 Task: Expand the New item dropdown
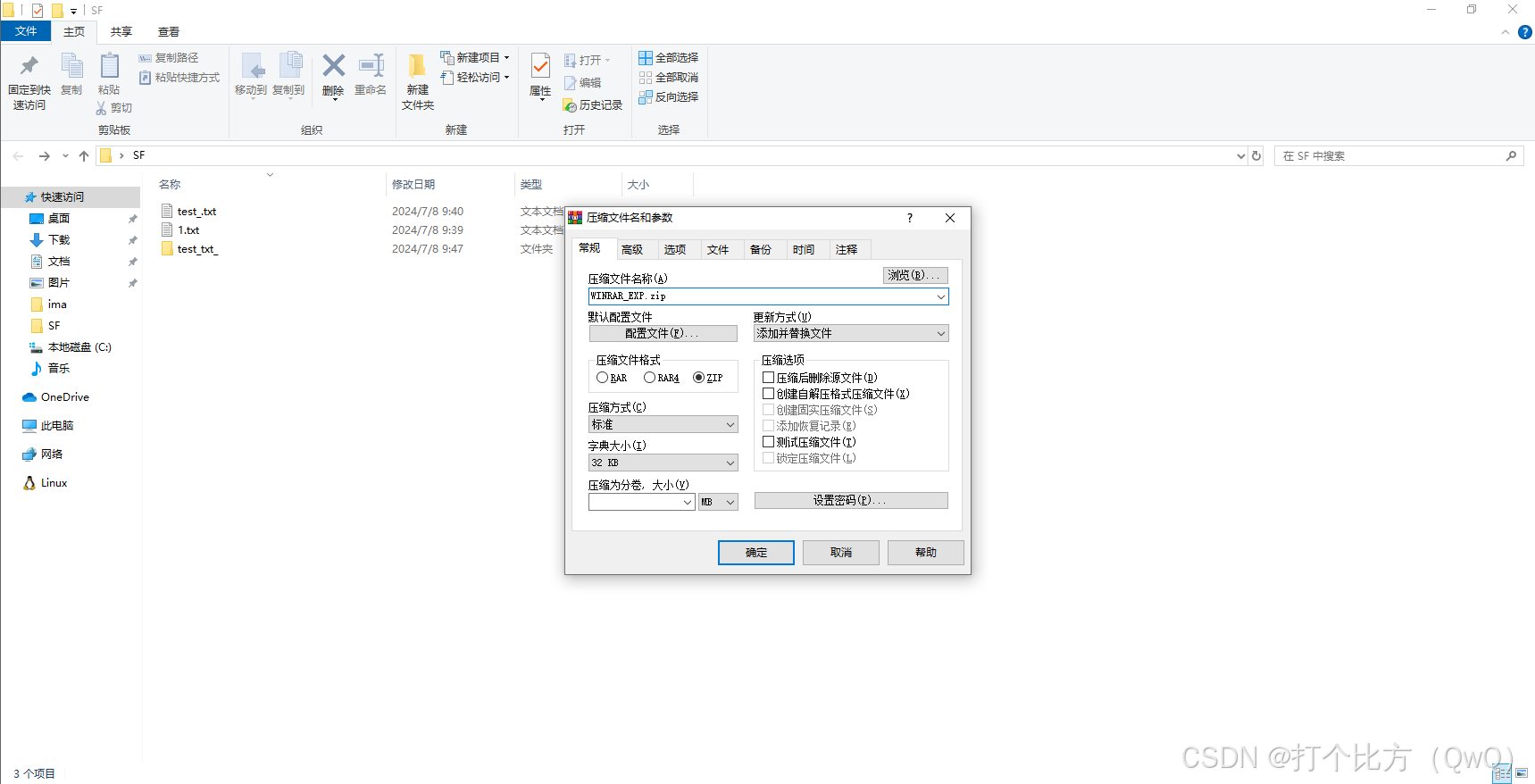(x=507, y=58)
